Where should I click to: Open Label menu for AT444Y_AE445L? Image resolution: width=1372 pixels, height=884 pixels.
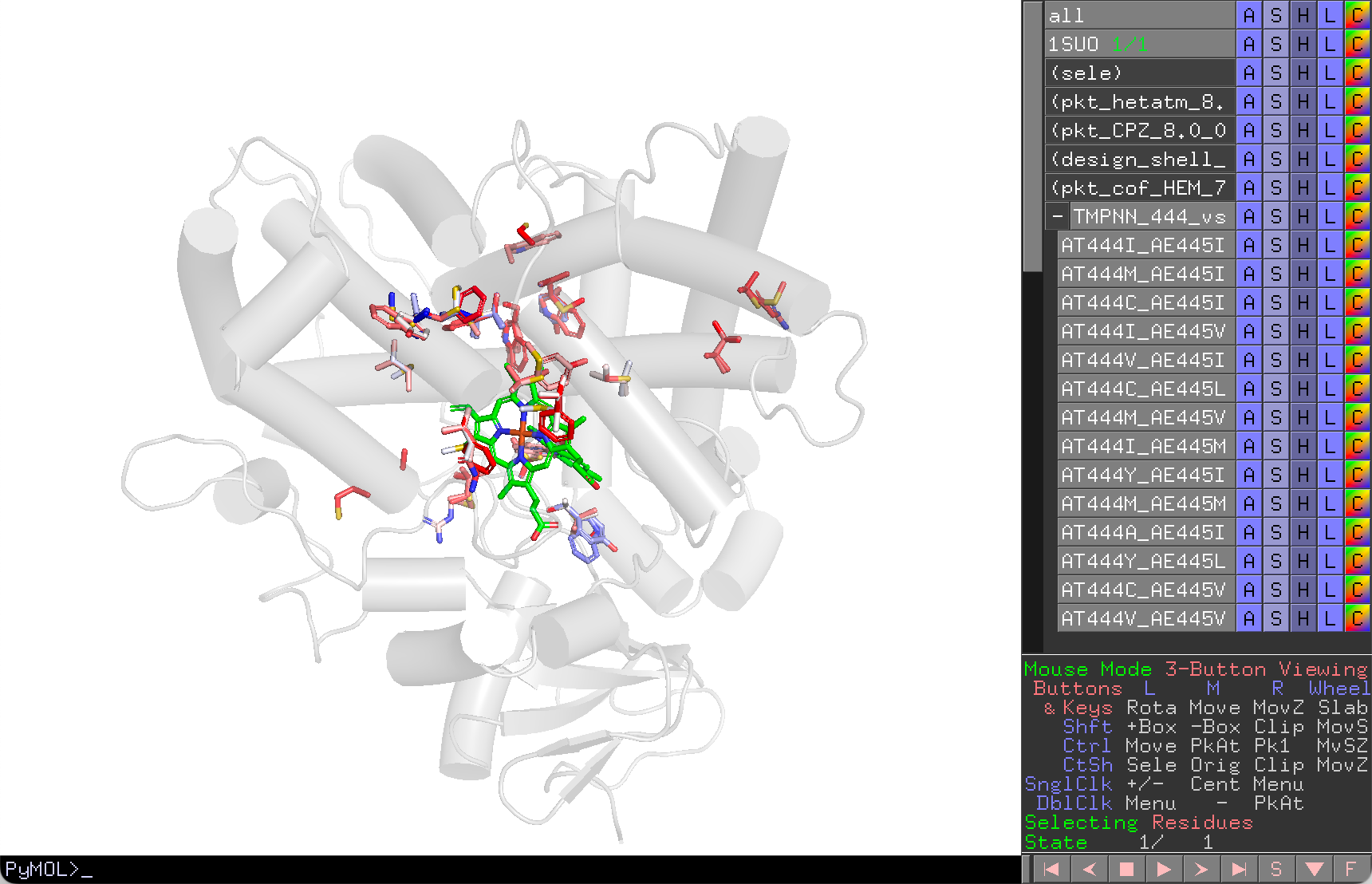click(1331, 561)
